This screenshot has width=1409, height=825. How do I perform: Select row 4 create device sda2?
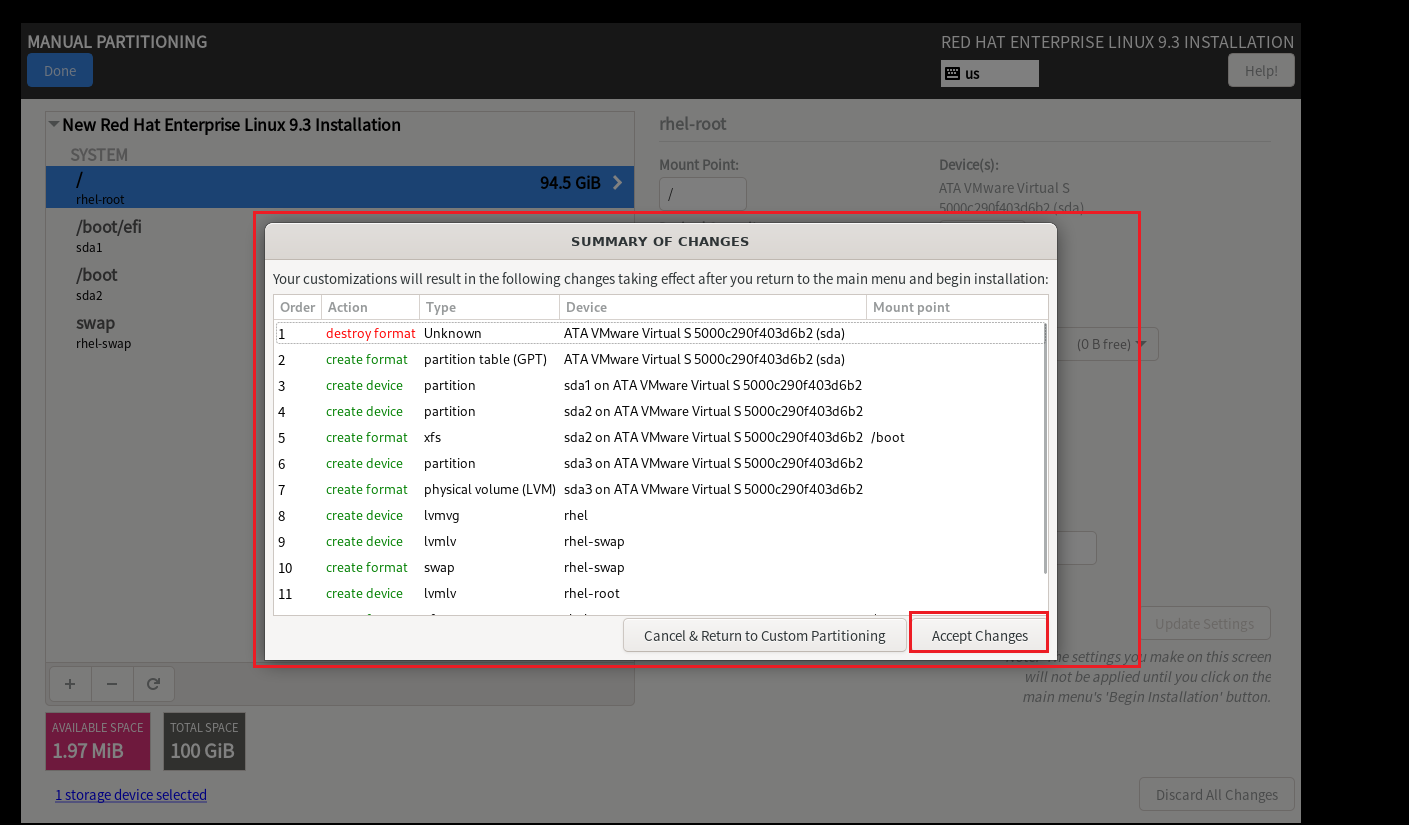coord(659,411)
